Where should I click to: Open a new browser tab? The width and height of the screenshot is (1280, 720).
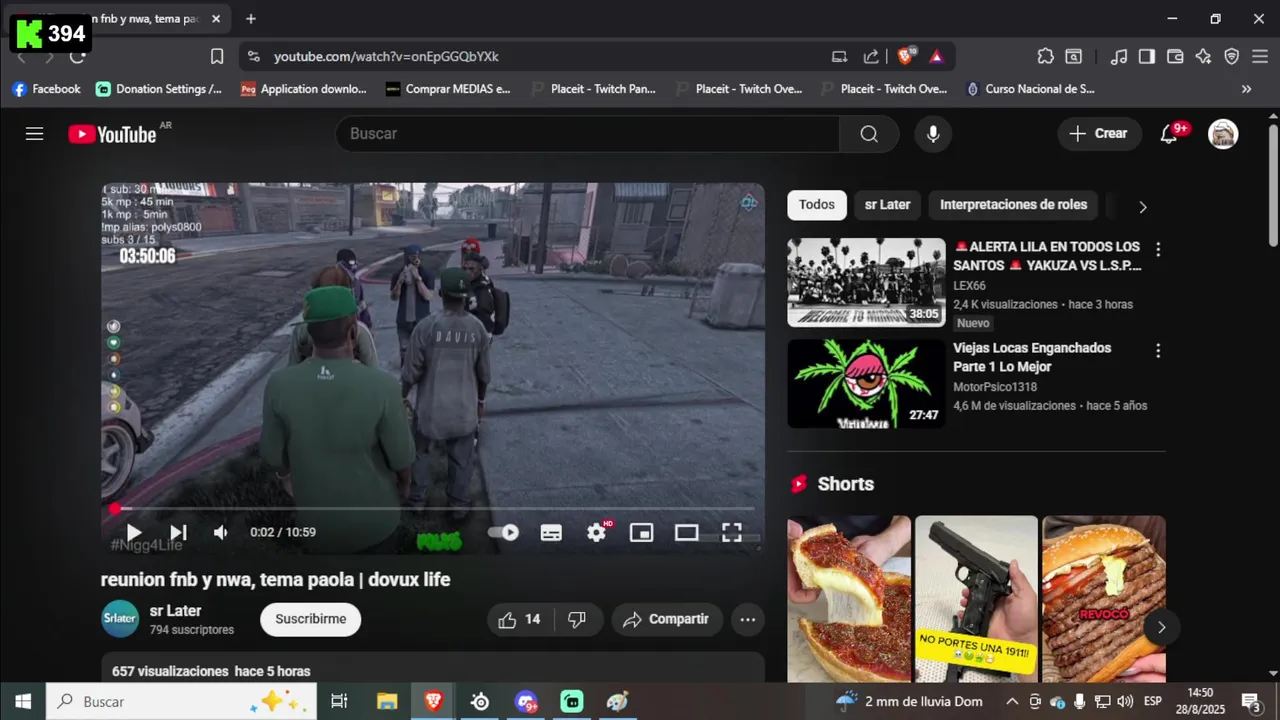click(x=251, y=19)
